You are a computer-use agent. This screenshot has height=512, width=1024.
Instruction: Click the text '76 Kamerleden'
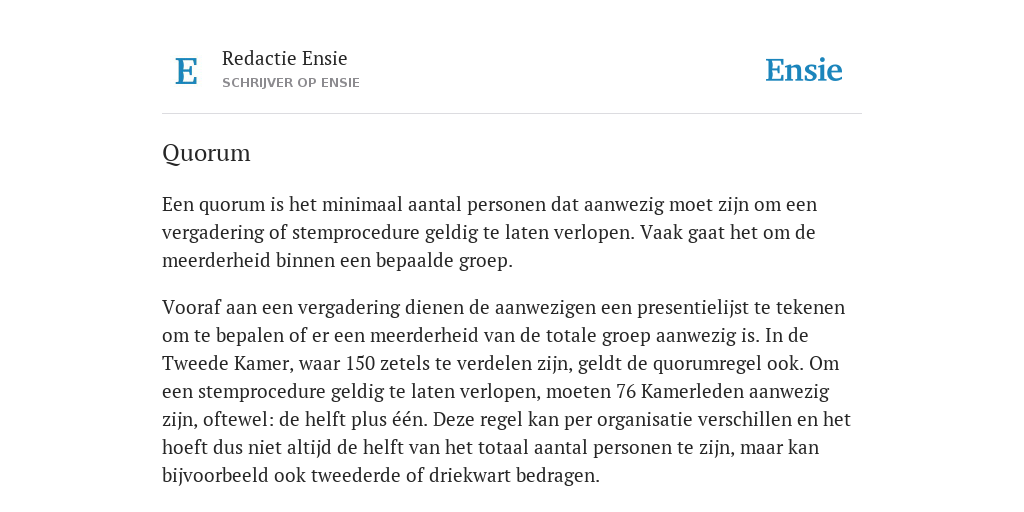pos(680,391)
